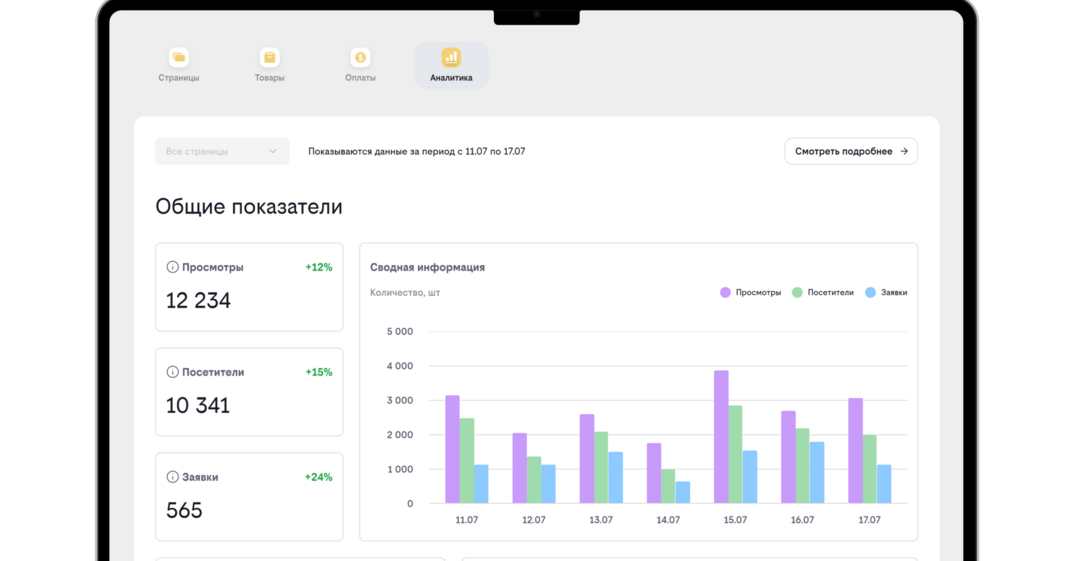Open the Заявки card with 565
The image size is (1074, 561).
(249, 497)
